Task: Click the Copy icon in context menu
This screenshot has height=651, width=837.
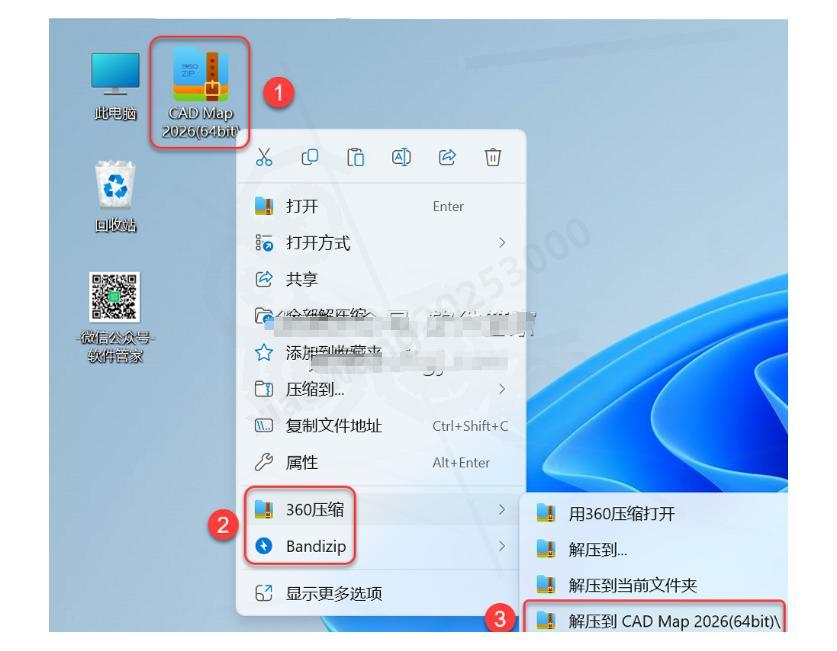Action: click(x=310, y=157)
